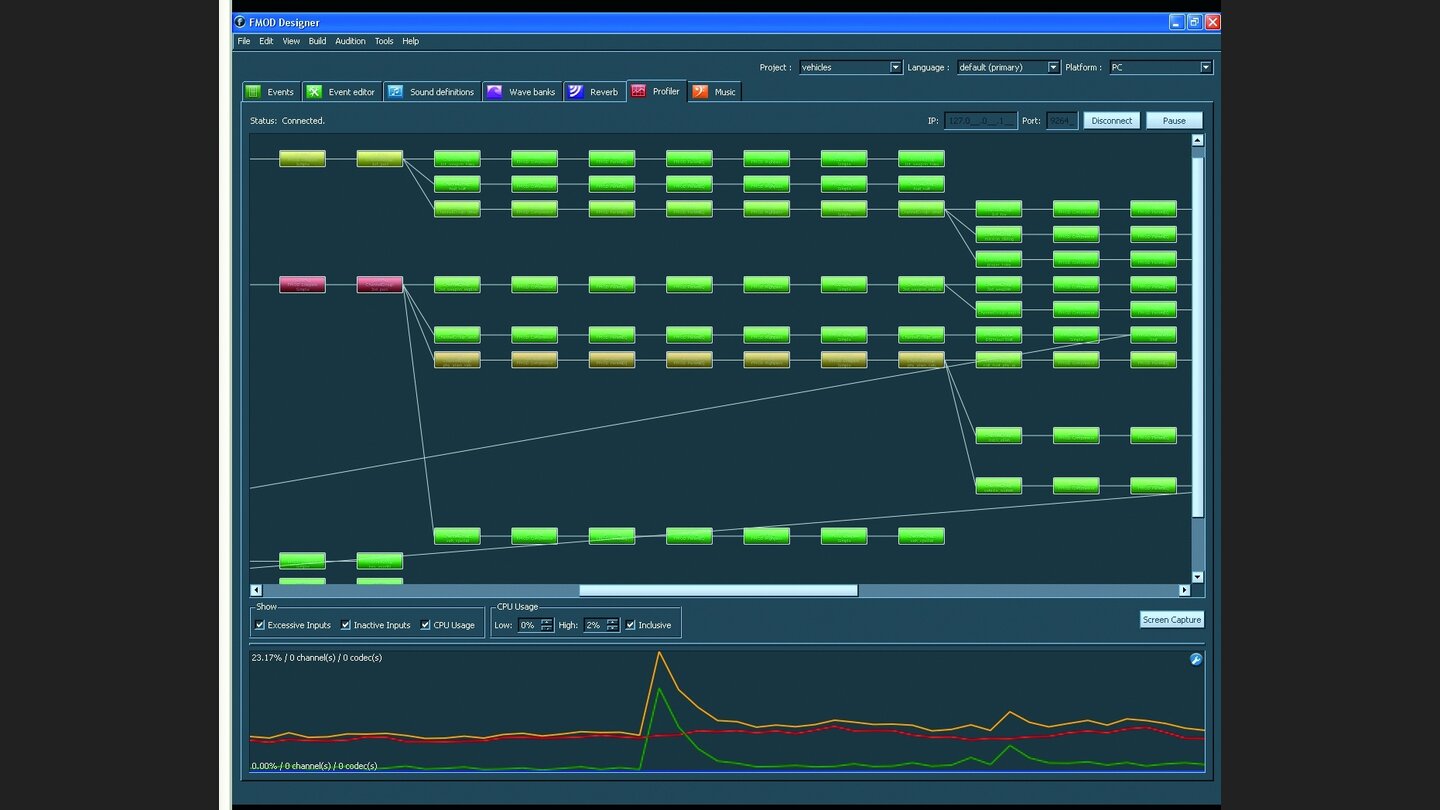Click the Screen Capture button

[x=1172, y=619]
